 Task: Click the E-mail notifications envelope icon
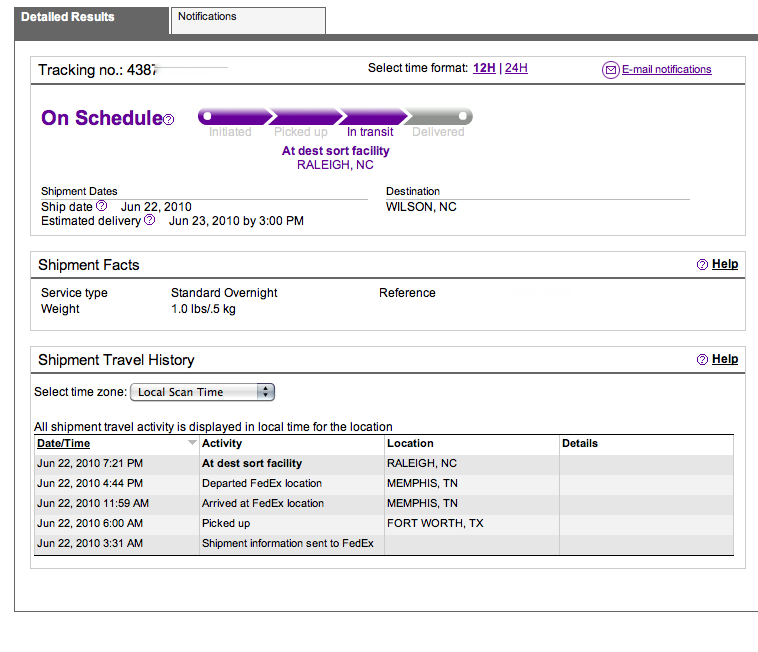point(611,70)
